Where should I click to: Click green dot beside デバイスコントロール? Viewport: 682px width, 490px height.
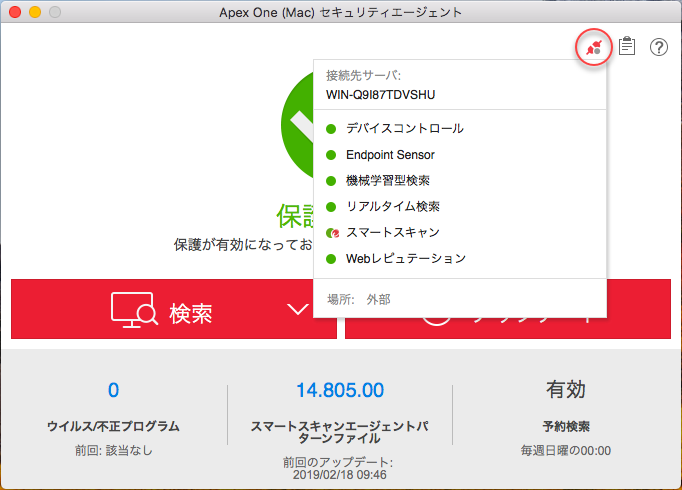coord(331,129)
